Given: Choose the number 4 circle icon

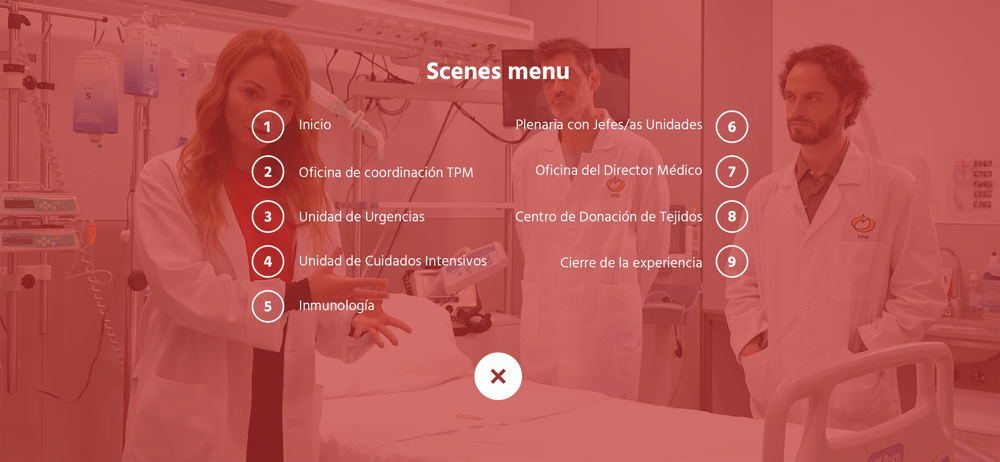Looking at the screenshot, I should coord(268,261).
